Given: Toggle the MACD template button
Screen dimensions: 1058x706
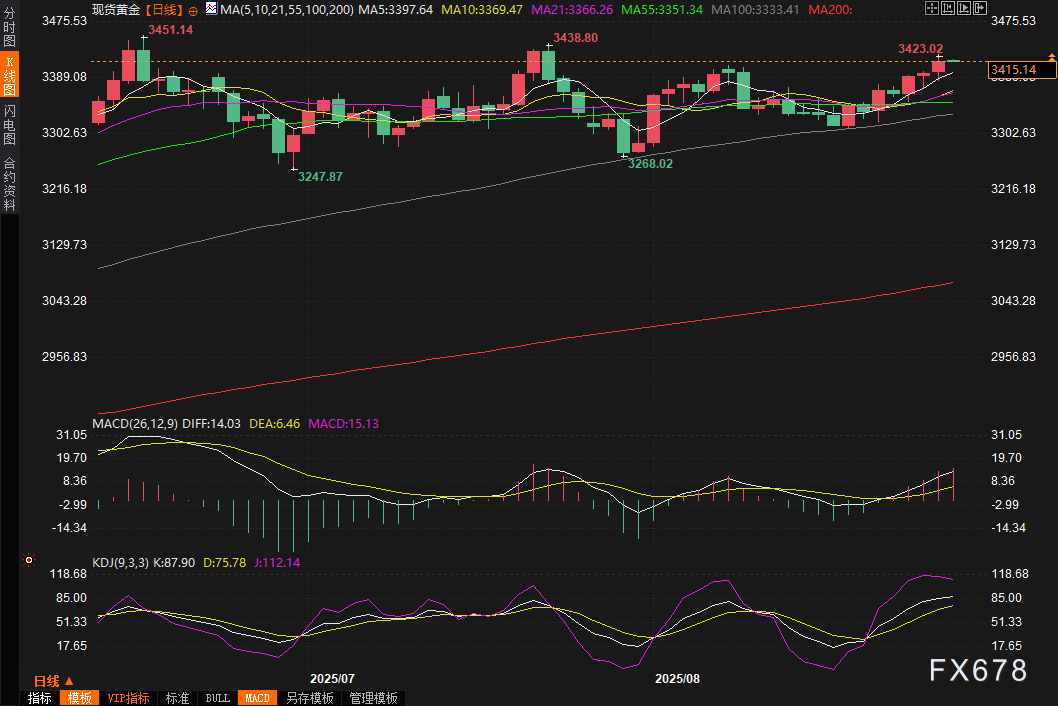Looking at the screenshot, I should click(257, 698).
